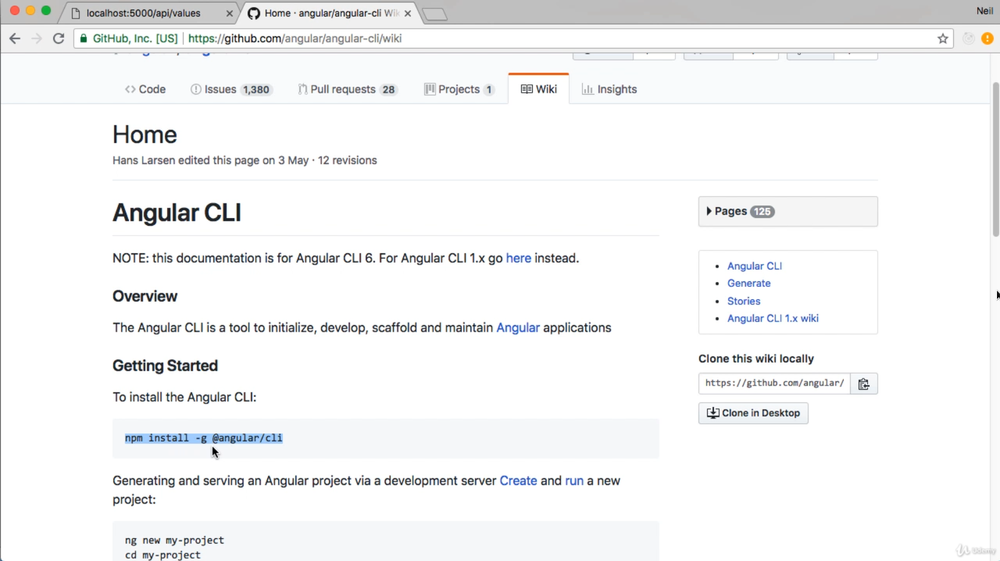Go back using browser back arrow
The height and width of the screenshot is (561, 1000).
[15, 38]
